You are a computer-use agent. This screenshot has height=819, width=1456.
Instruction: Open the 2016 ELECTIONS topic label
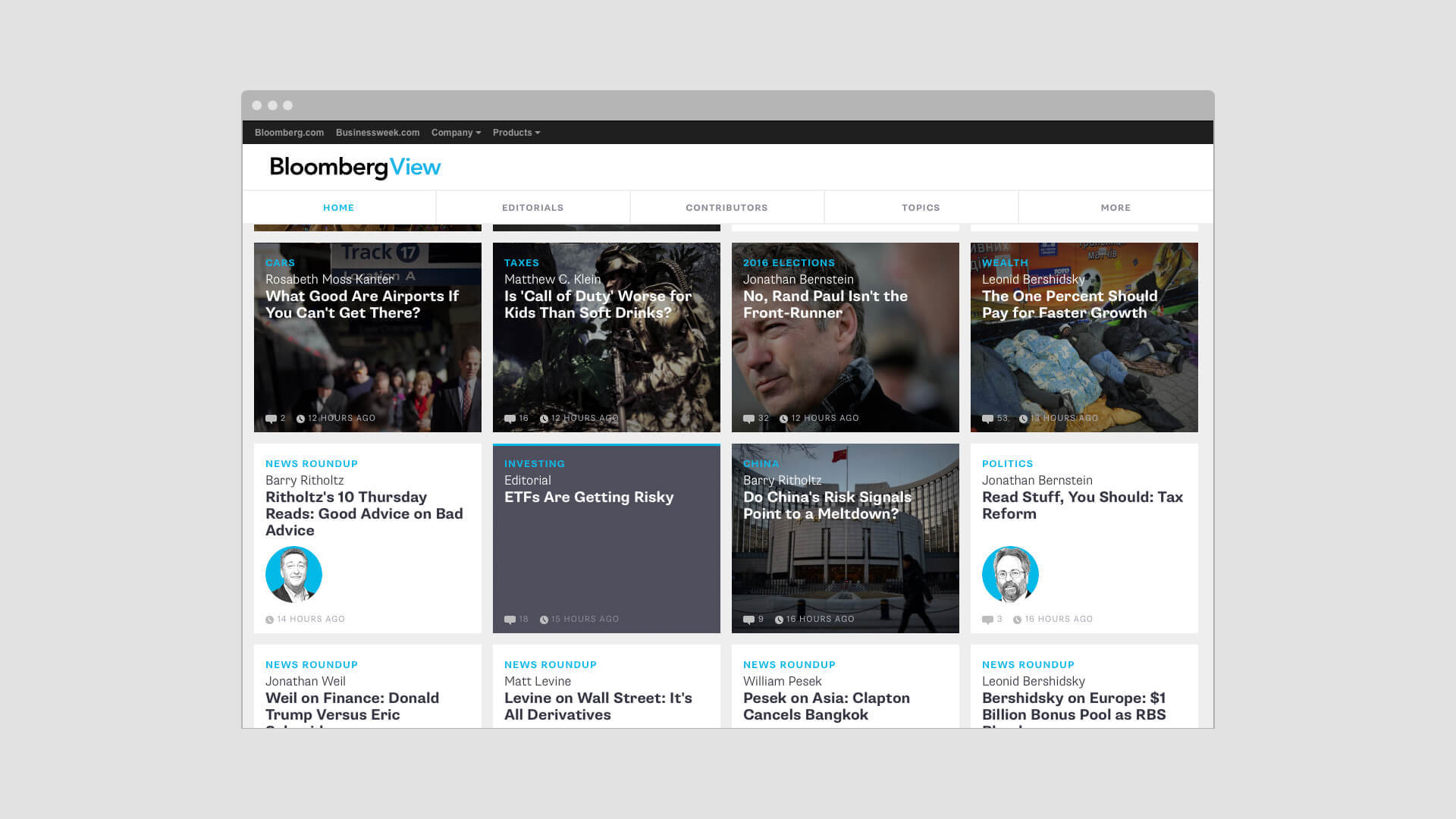(789, 263)
